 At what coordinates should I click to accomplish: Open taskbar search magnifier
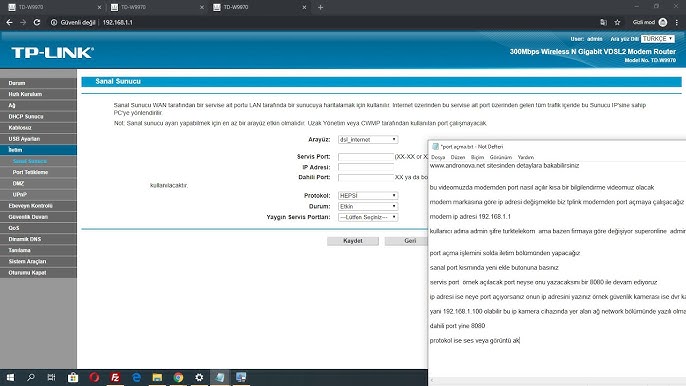tap(31, 377)
